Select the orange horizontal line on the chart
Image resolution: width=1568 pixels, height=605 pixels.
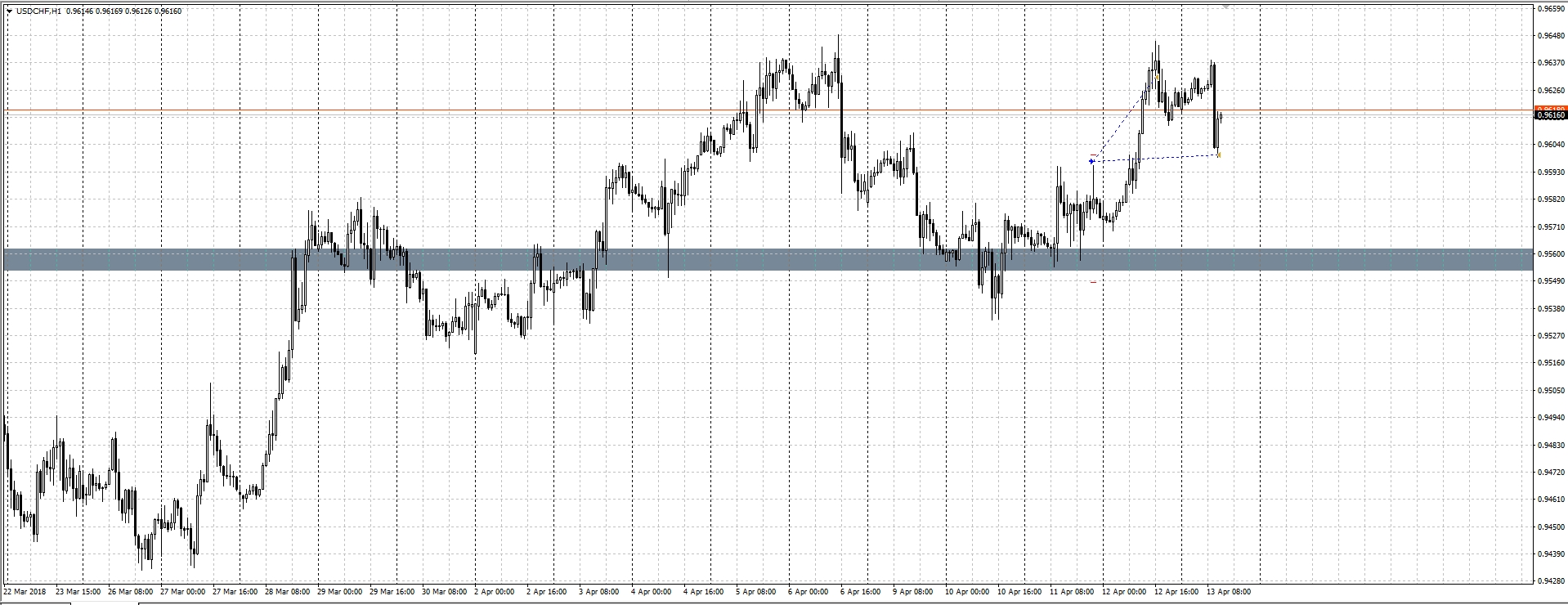point(767,110)
